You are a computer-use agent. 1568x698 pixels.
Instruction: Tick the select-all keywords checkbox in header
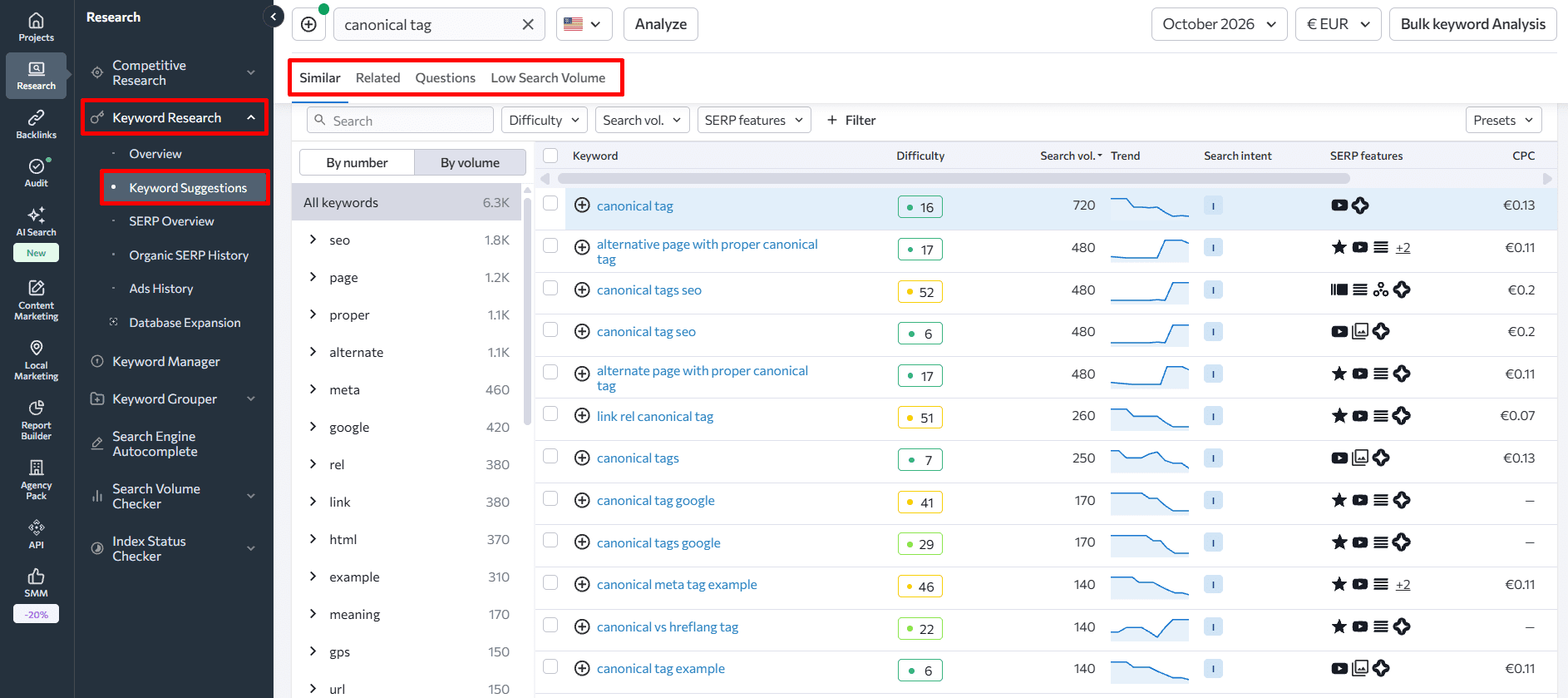tap(550, 156)
